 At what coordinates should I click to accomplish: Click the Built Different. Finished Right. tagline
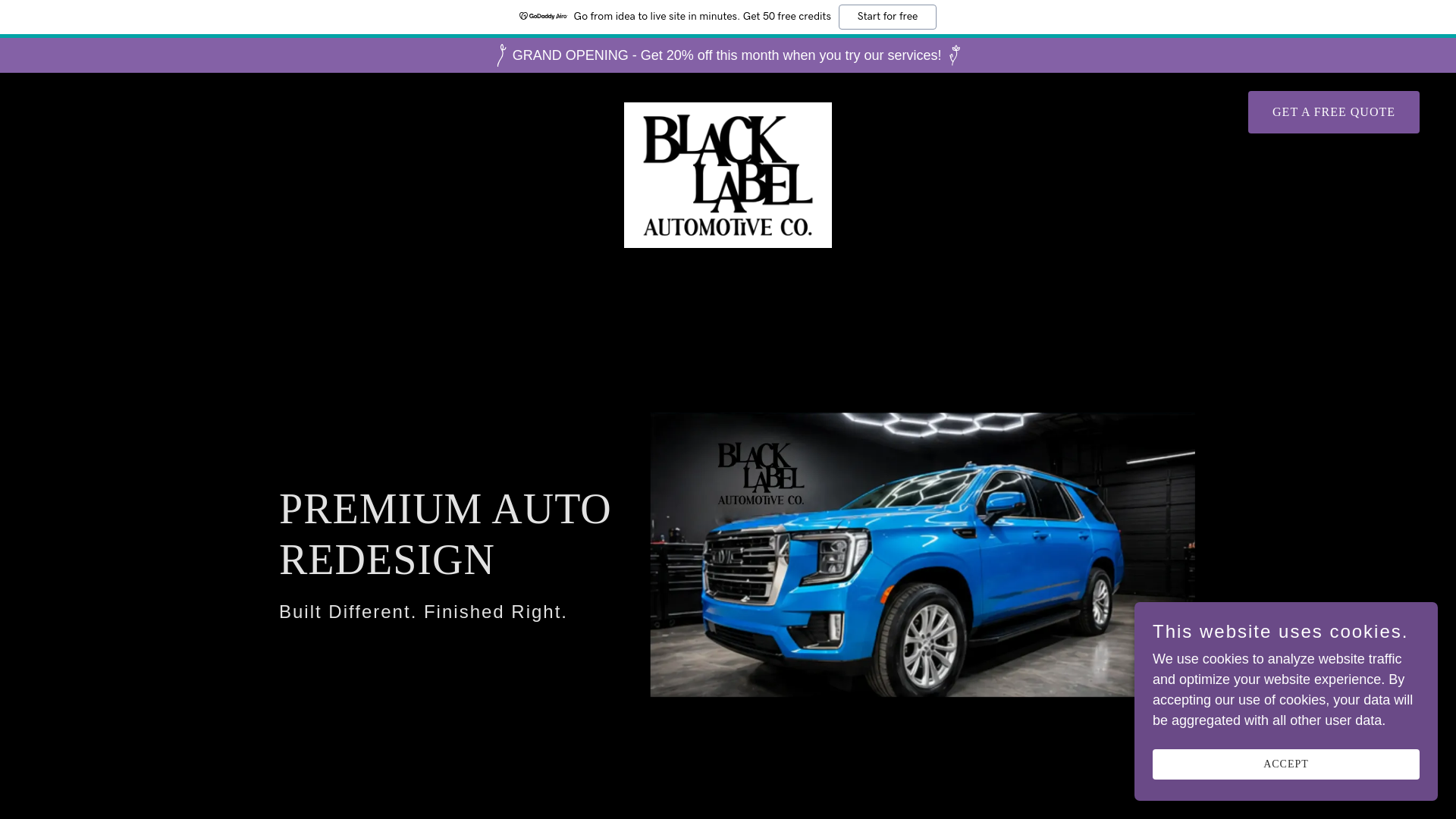(423, 612)
